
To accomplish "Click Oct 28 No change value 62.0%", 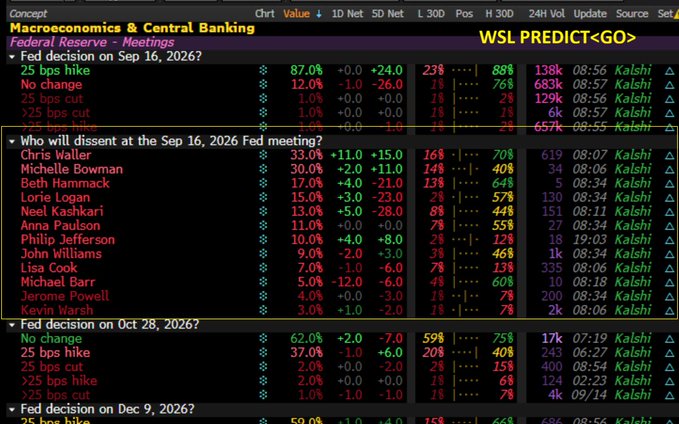I will (x=306, y=338).
